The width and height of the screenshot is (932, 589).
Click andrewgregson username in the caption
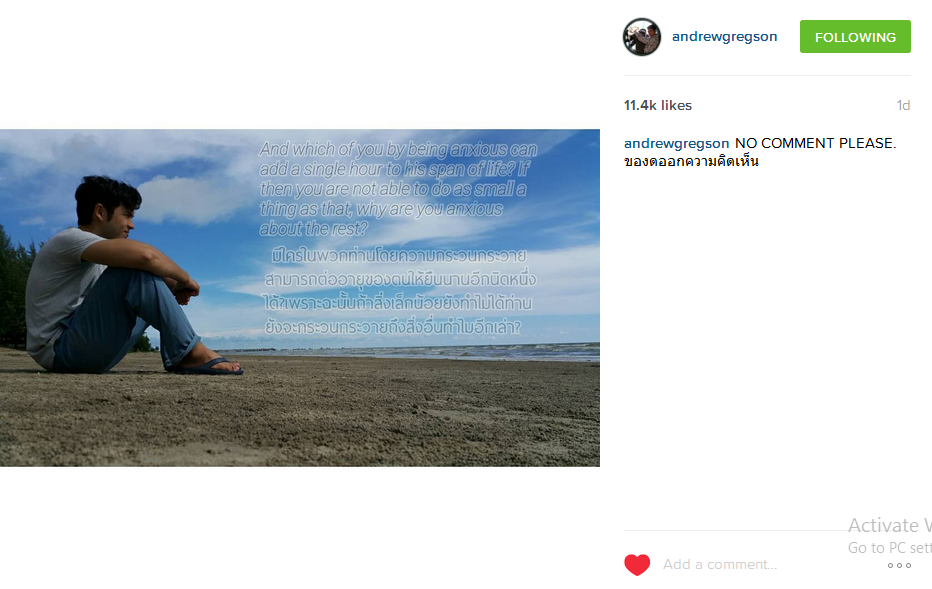676,143
